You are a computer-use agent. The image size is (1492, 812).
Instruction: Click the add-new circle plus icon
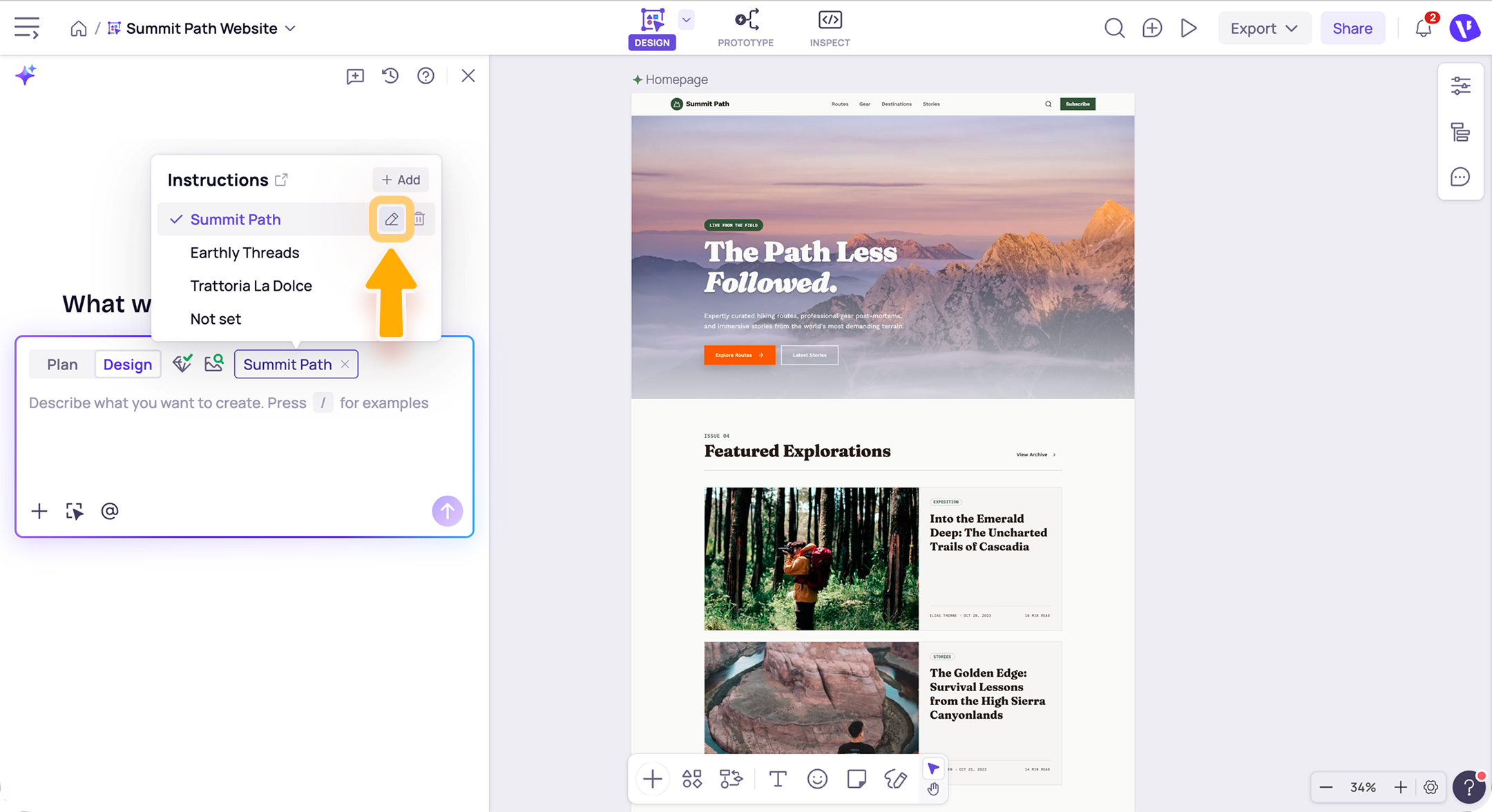click(1151, 28)
